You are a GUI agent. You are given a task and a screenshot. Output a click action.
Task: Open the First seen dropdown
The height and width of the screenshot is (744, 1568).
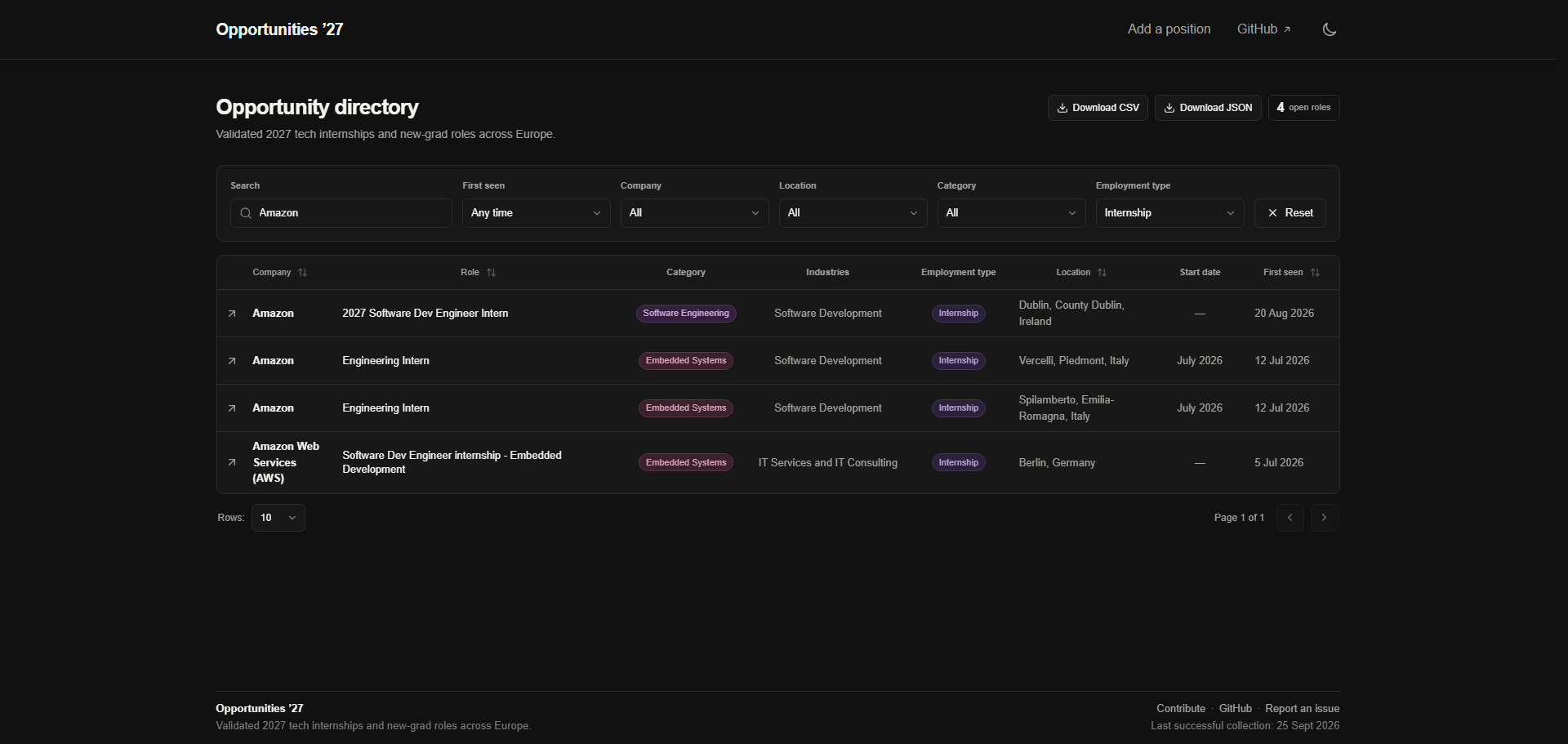click(x=537, y=213)
